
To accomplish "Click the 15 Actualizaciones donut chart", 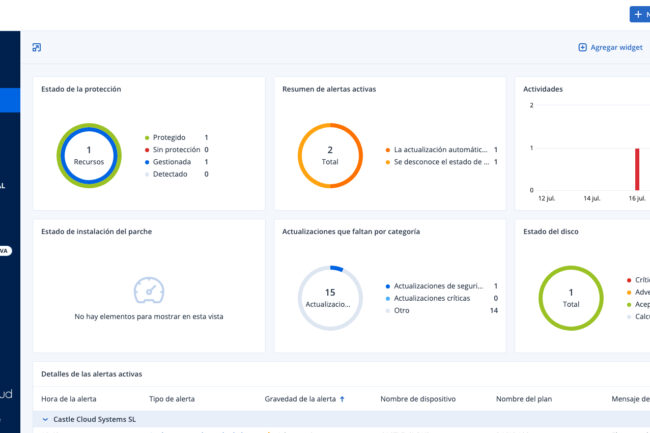I will click(330, 298).
